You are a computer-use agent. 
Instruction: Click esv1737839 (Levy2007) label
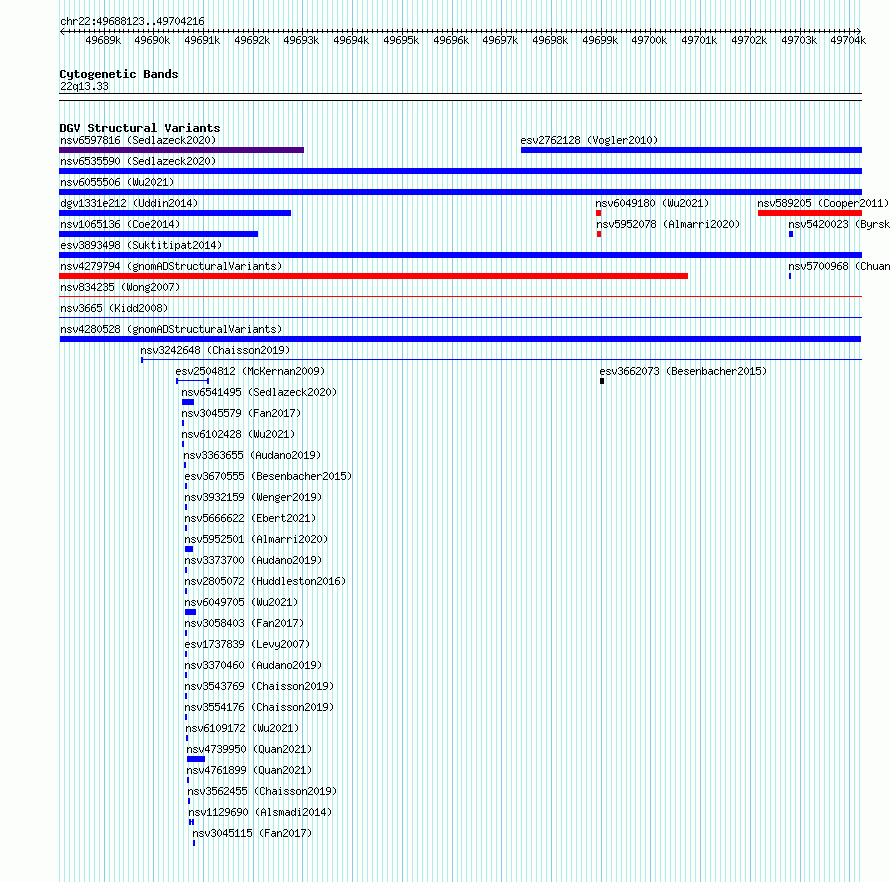(x=247, y=644)
